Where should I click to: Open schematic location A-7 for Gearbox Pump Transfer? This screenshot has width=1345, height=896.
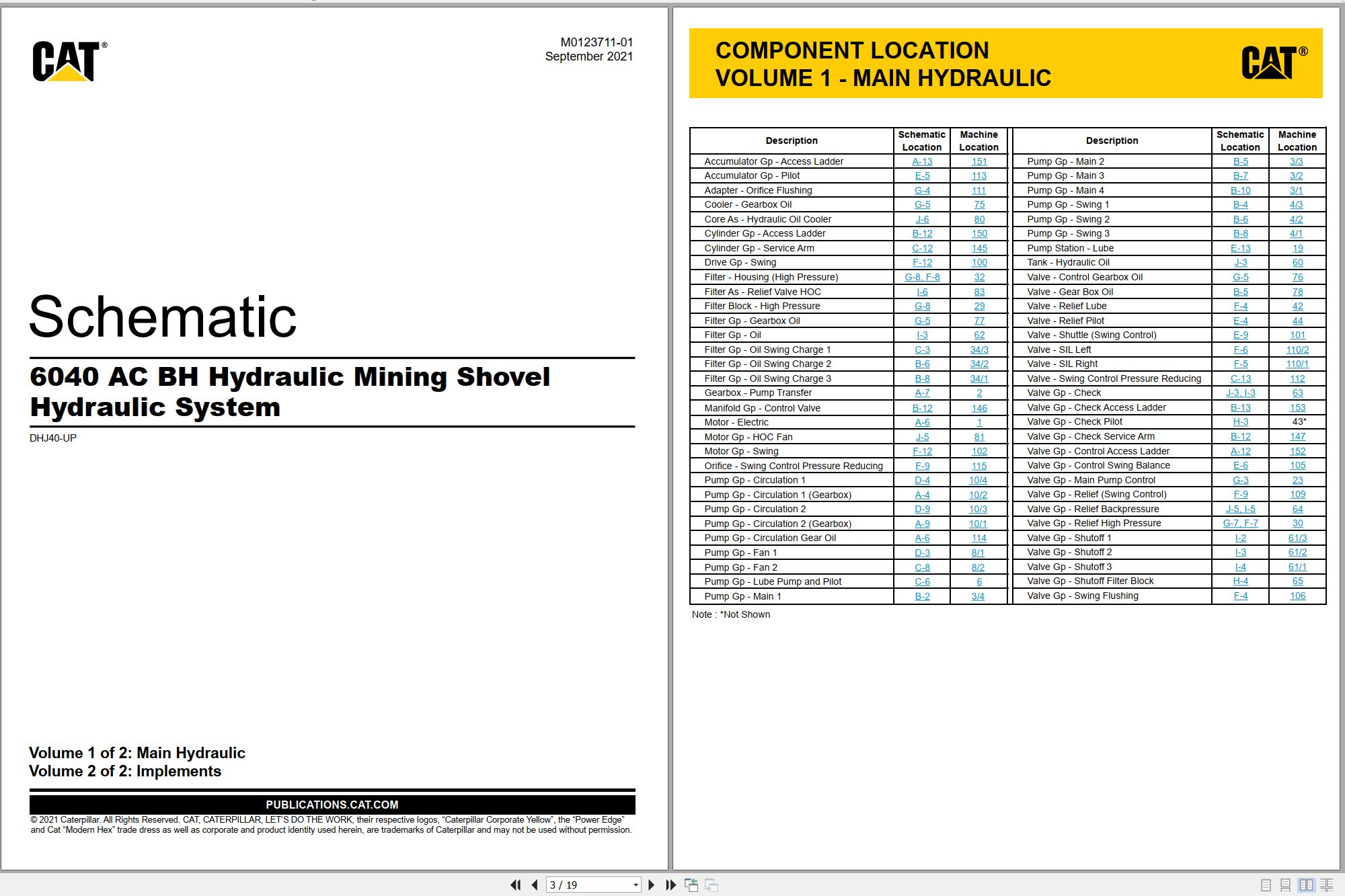(x=922, y=393)
